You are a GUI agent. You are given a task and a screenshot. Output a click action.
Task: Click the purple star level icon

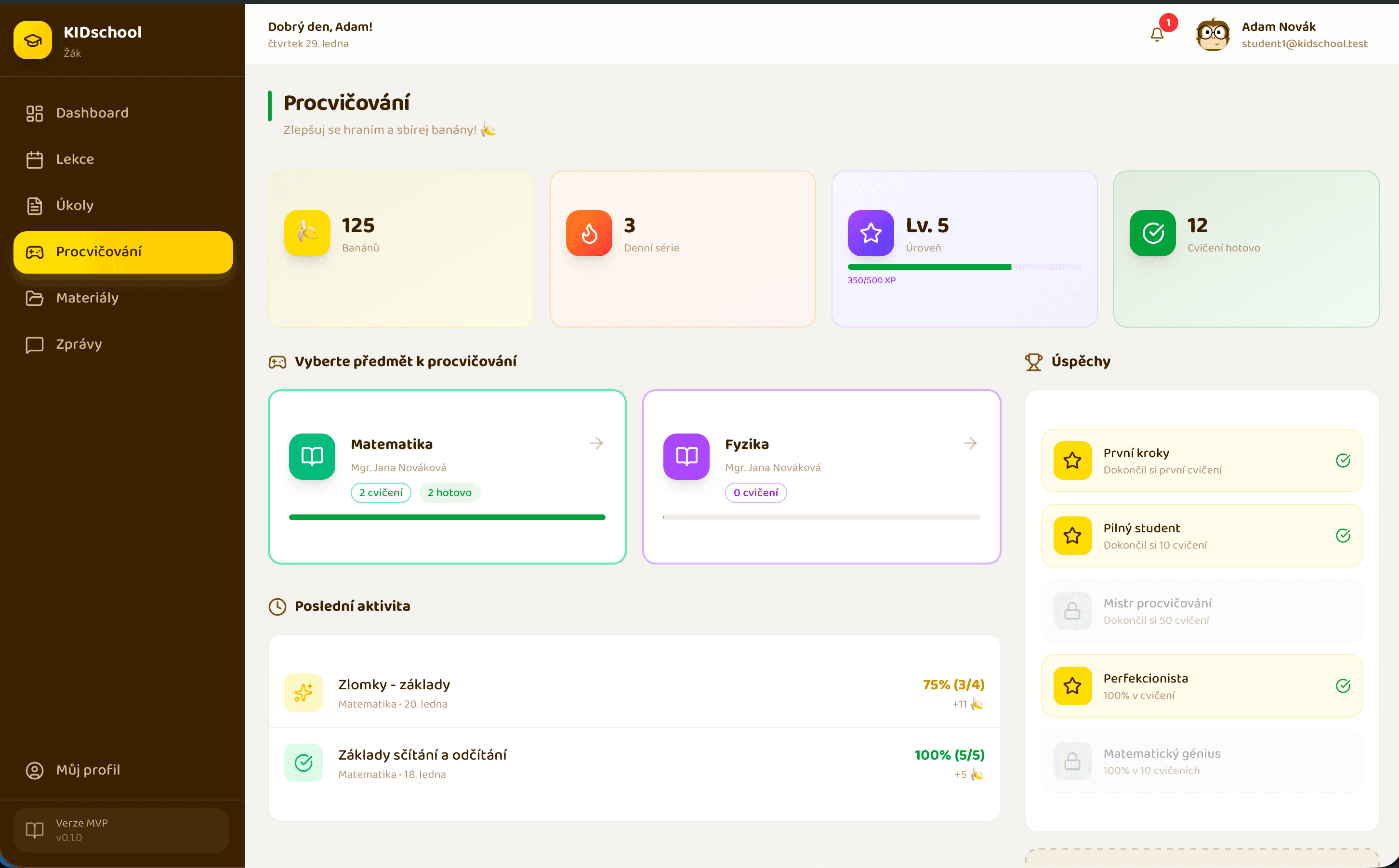click(871, 233)
